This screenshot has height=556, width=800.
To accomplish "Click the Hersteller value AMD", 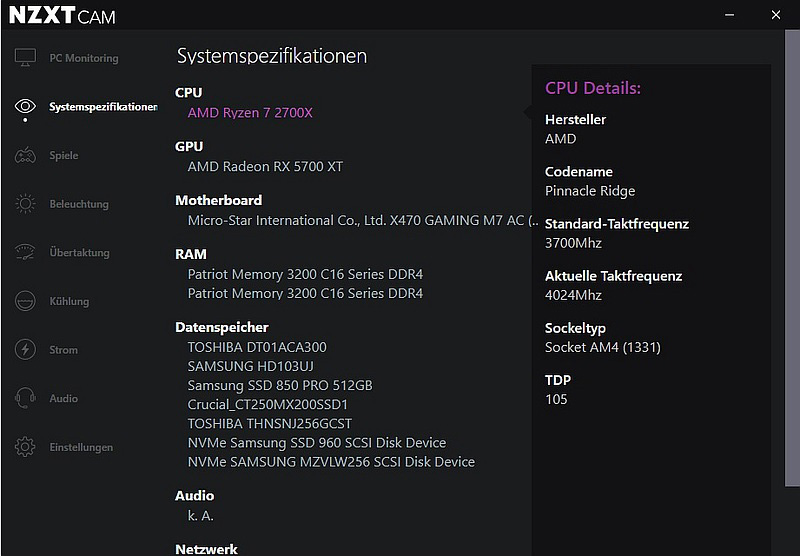I will click(x=561, y=139).
